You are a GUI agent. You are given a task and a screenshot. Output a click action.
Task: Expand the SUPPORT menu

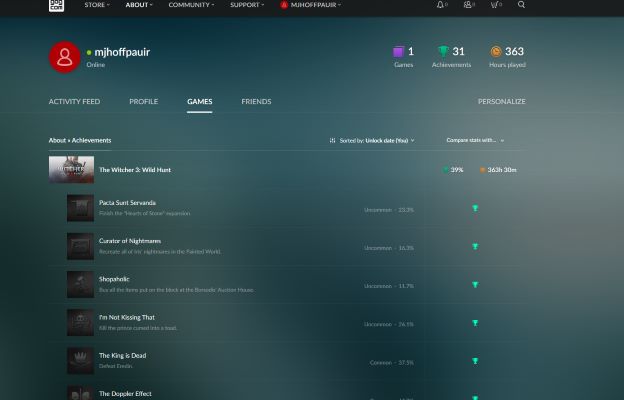point(247,5)
